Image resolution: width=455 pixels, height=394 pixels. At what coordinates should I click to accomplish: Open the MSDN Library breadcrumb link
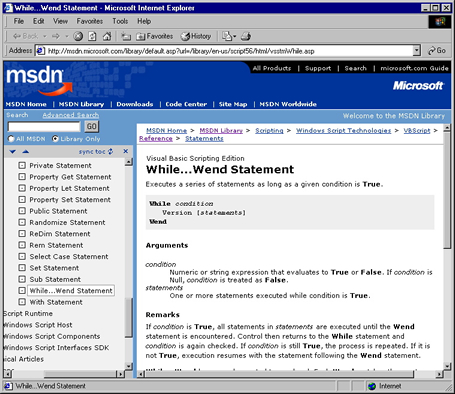click(221, 131)
